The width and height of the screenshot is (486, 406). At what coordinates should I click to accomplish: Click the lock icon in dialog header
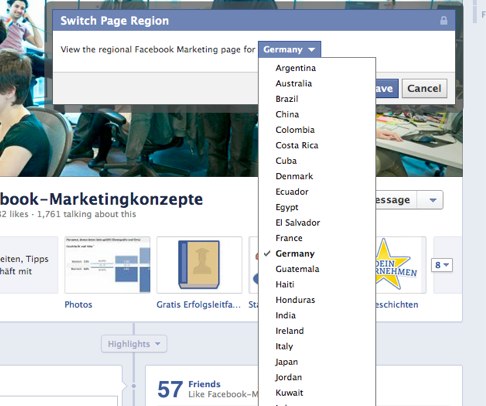pos(444,21)
